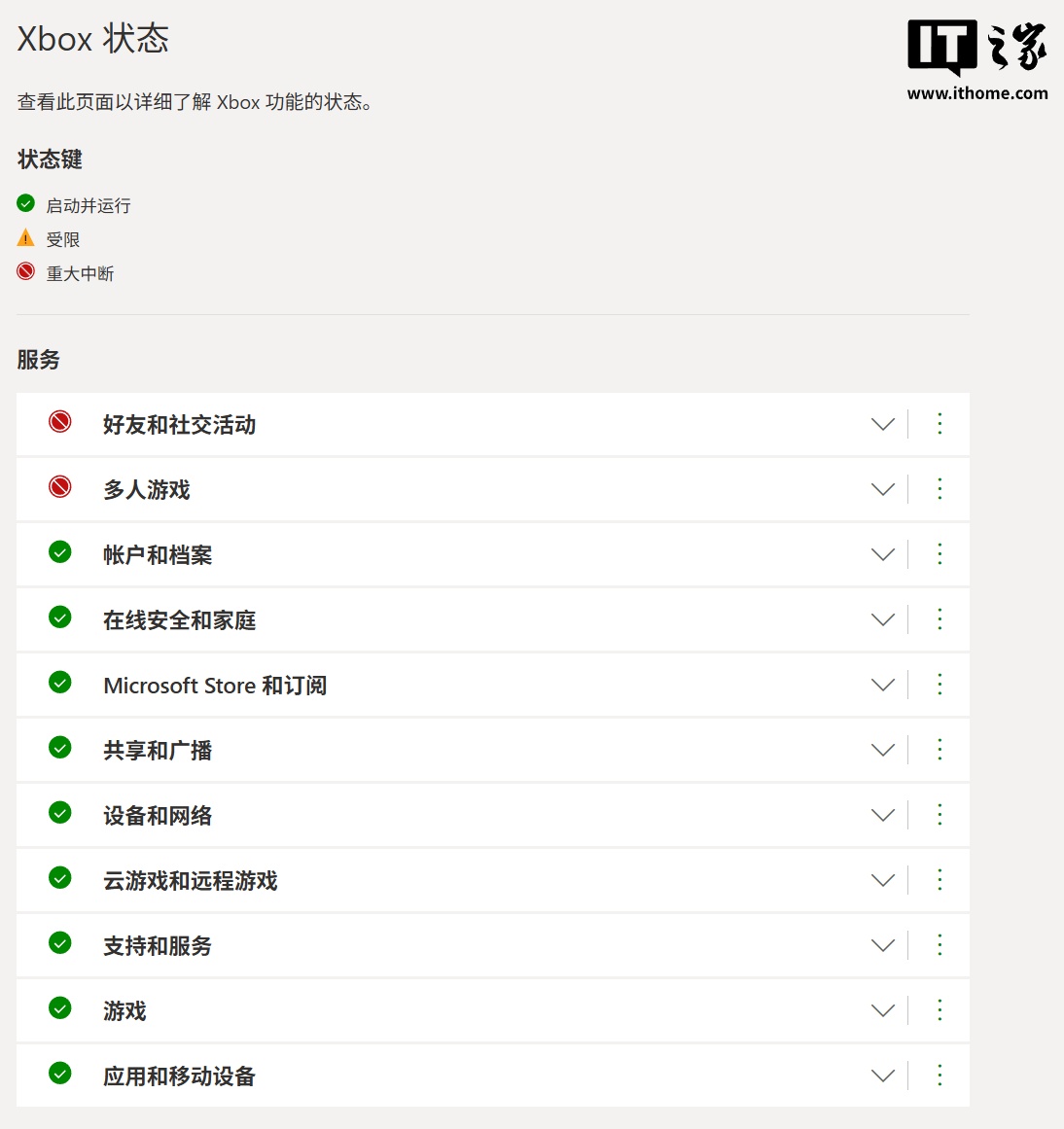Expand the 好友和社交活动 chevron
This screenshot has height=1129, width=1064.
(883, 424)
